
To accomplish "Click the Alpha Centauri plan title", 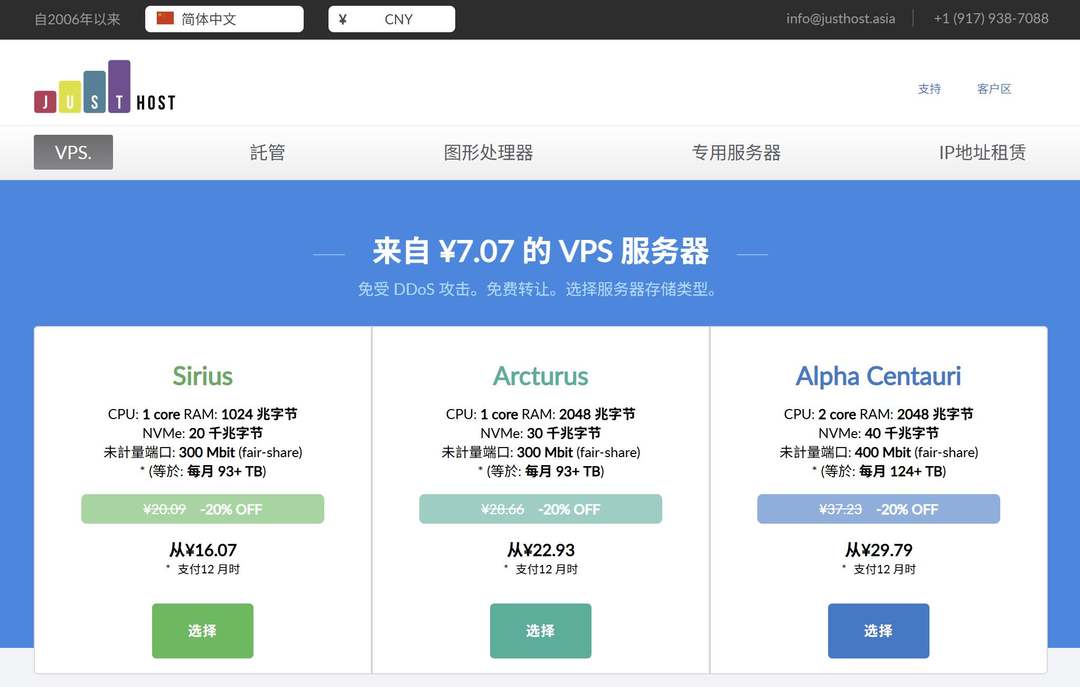I will [878, 376].
